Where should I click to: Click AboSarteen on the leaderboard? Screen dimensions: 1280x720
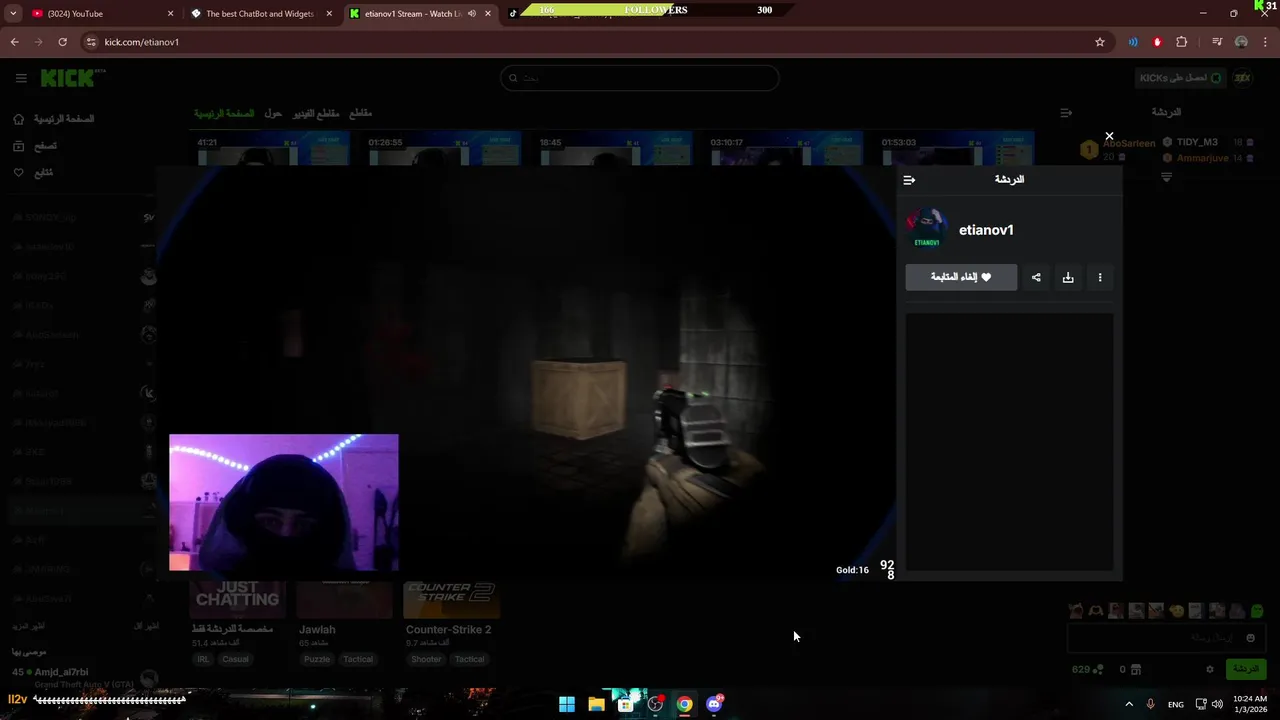click(1128, 144)
